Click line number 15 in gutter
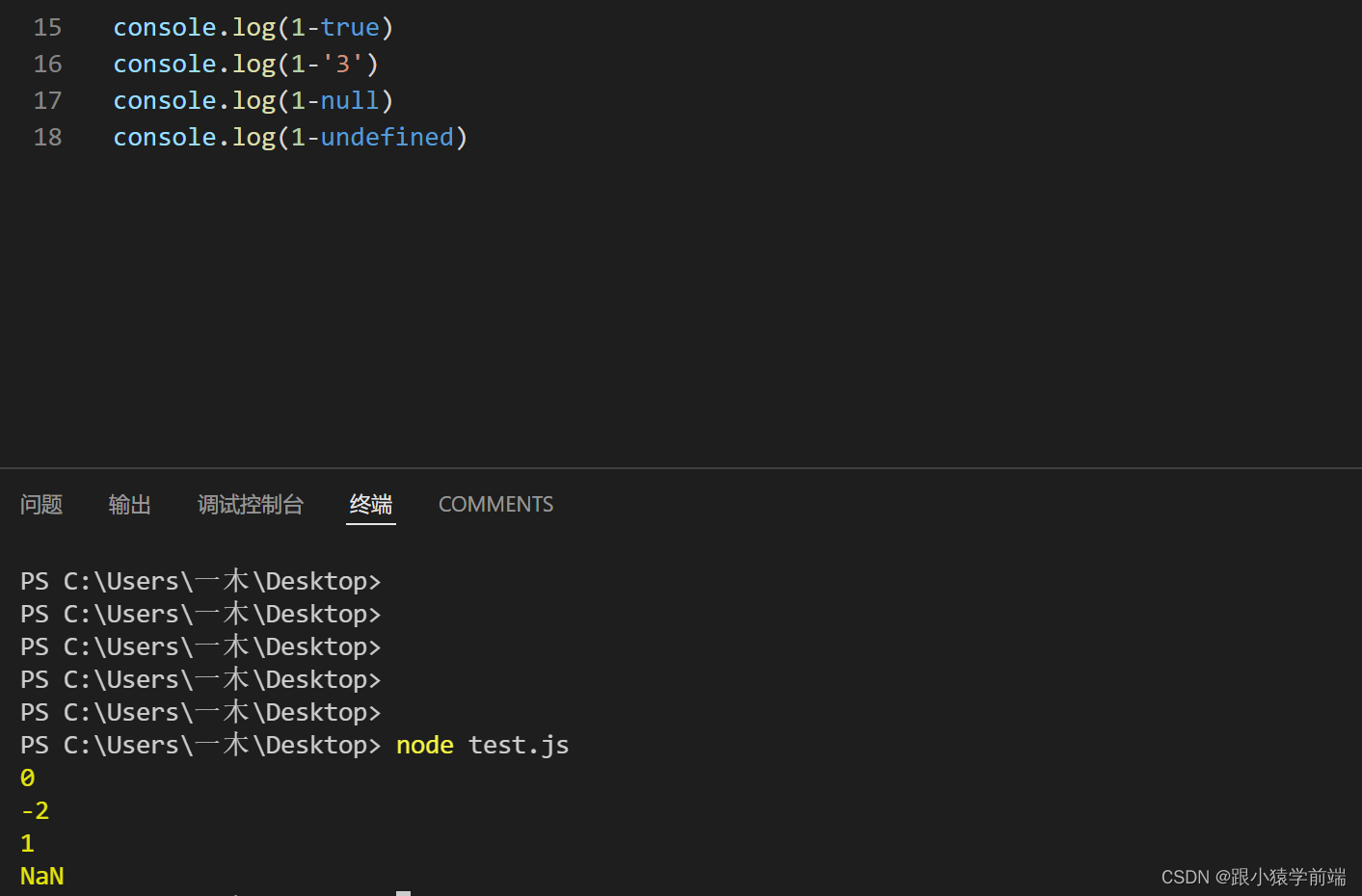 [47, 28]
